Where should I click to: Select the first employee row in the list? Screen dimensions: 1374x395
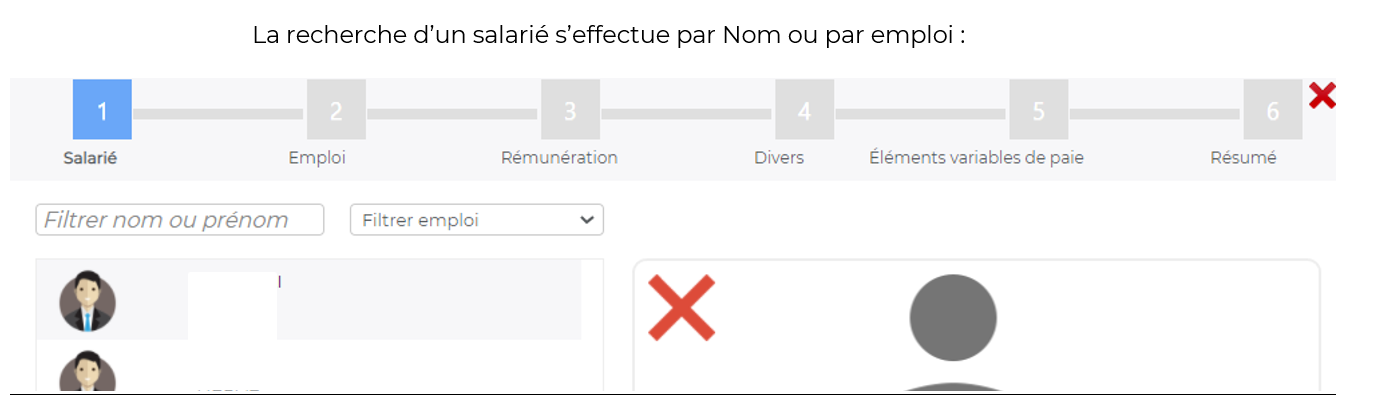click(x=309, y=300)
